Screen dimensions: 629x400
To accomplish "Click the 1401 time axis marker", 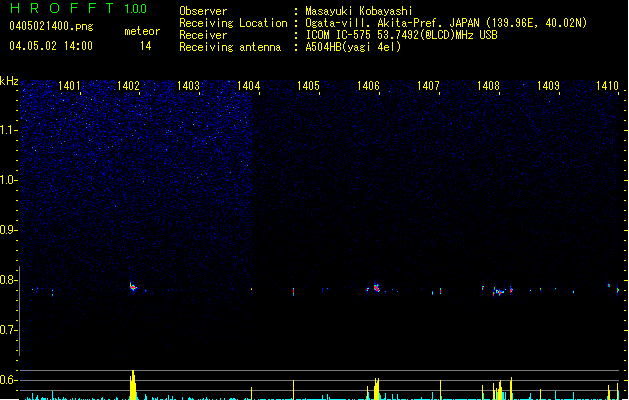I will 69,86.
